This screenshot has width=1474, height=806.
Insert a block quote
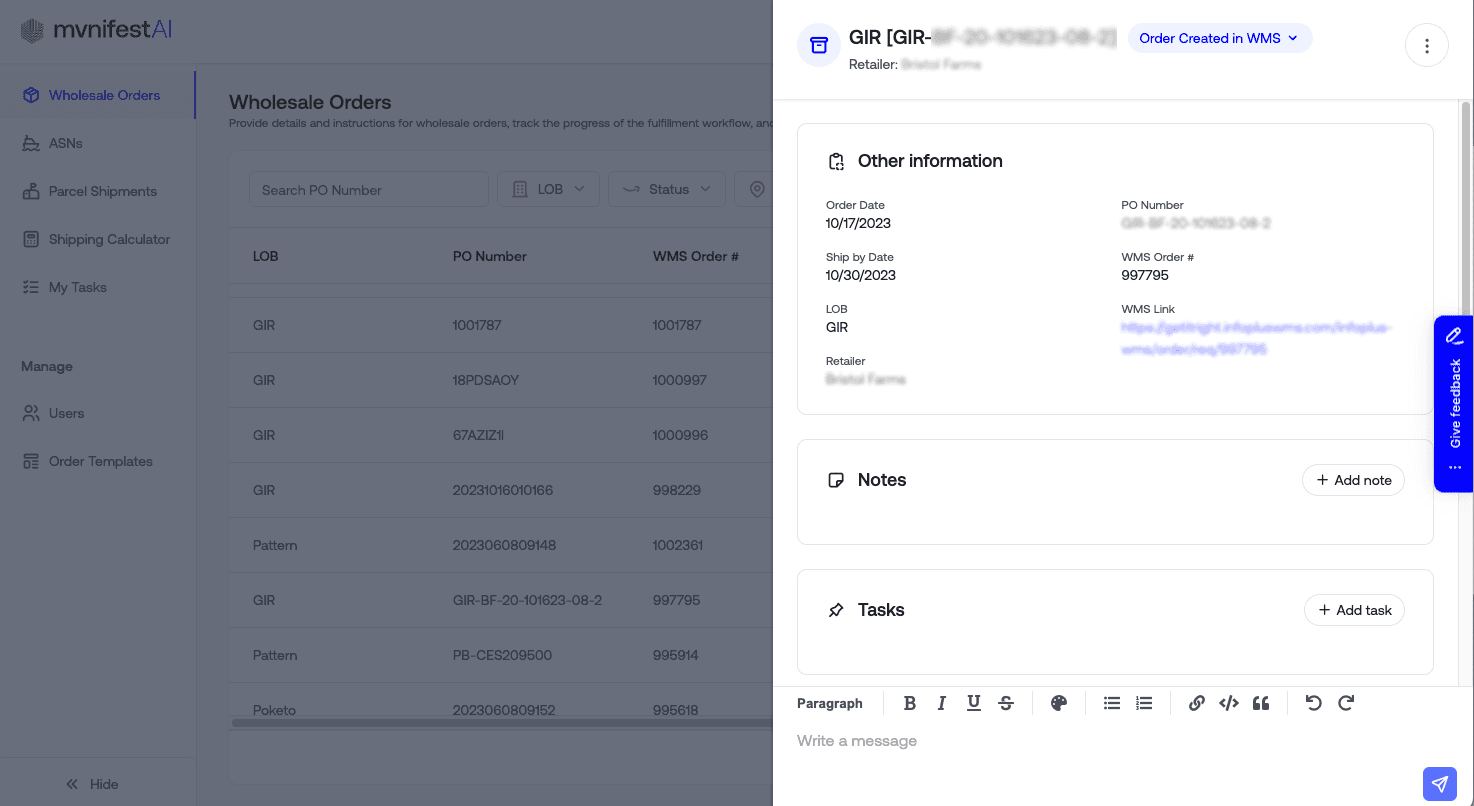[1261, 703]
